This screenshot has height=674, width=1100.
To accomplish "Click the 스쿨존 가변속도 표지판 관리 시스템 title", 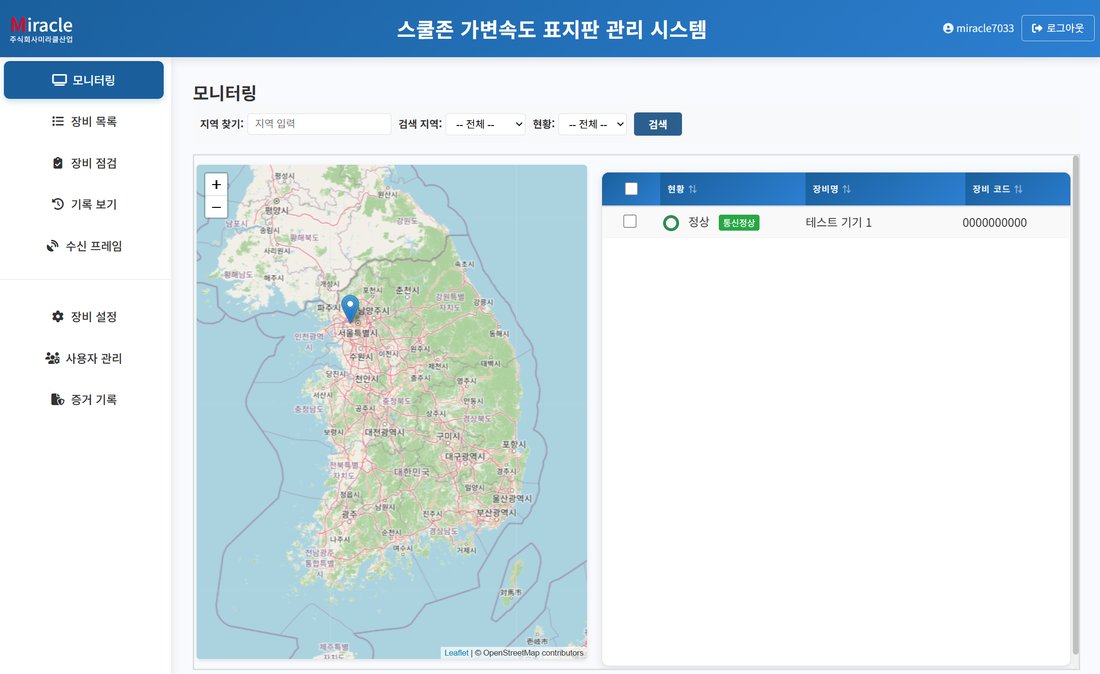I will (x=551, y=29).
